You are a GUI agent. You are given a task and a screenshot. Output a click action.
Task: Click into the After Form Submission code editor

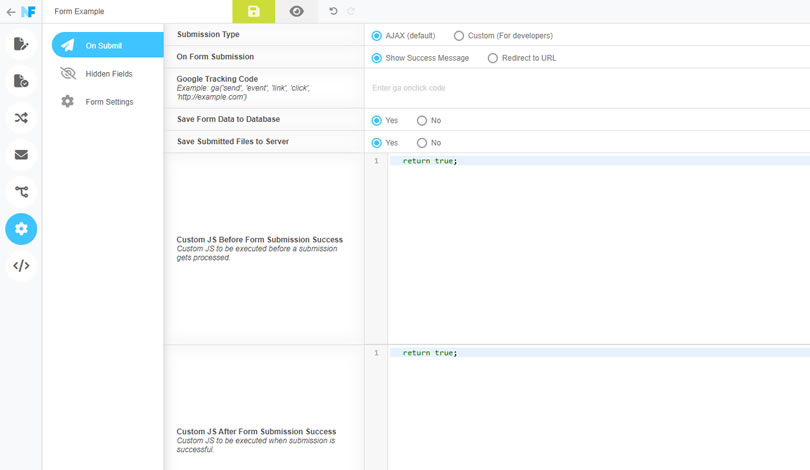(599, 408)
